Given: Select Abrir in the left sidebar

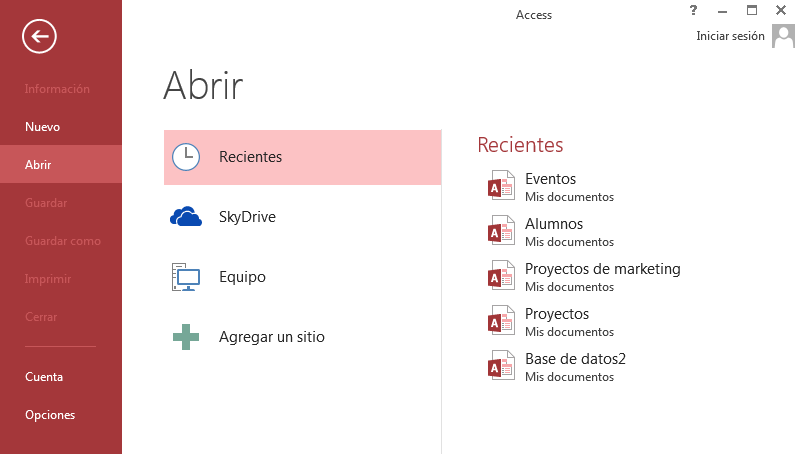Looking at the screenshot, I should 39,165.
